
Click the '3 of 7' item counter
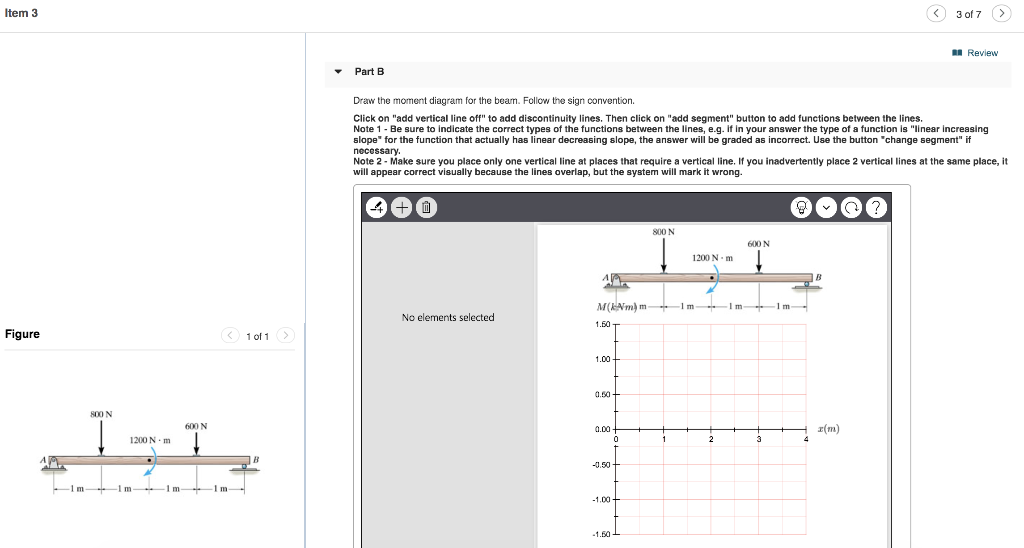pos(968,14)
